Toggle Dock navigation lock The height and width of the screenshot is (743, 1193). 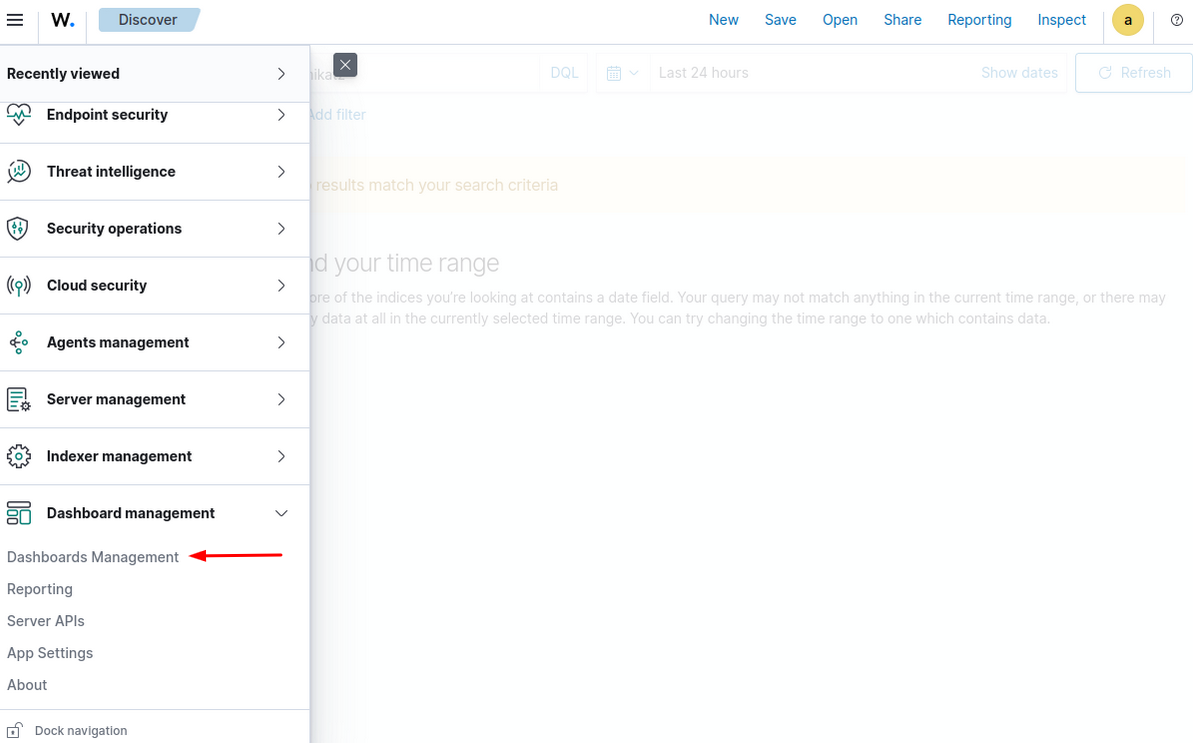16,731
